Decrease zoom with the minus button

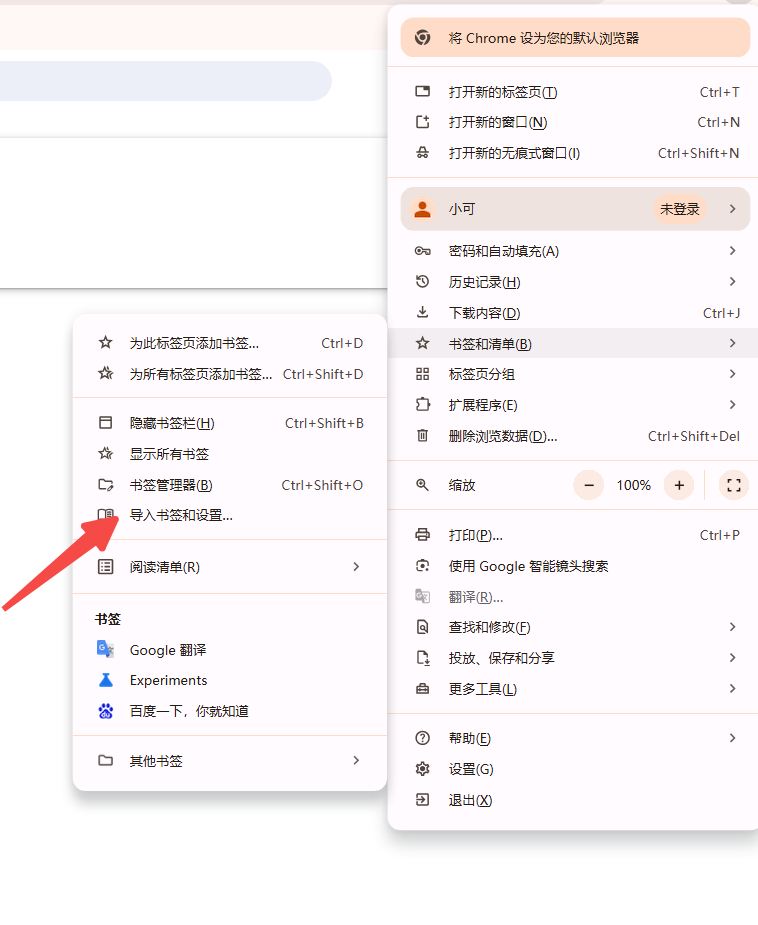589,485
